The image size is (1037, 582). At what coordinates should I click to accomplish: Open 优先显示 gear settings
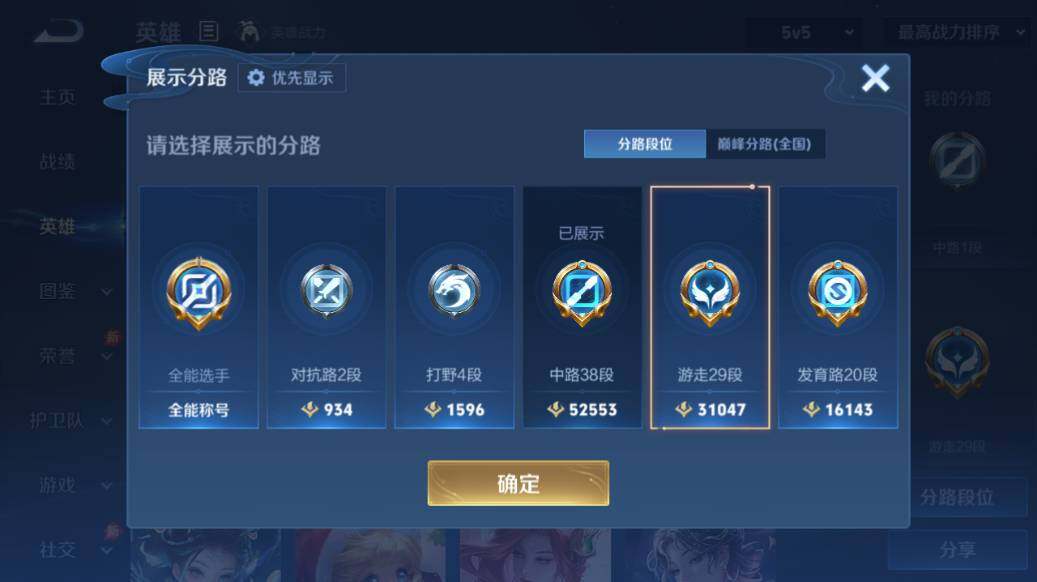[292, 78]
